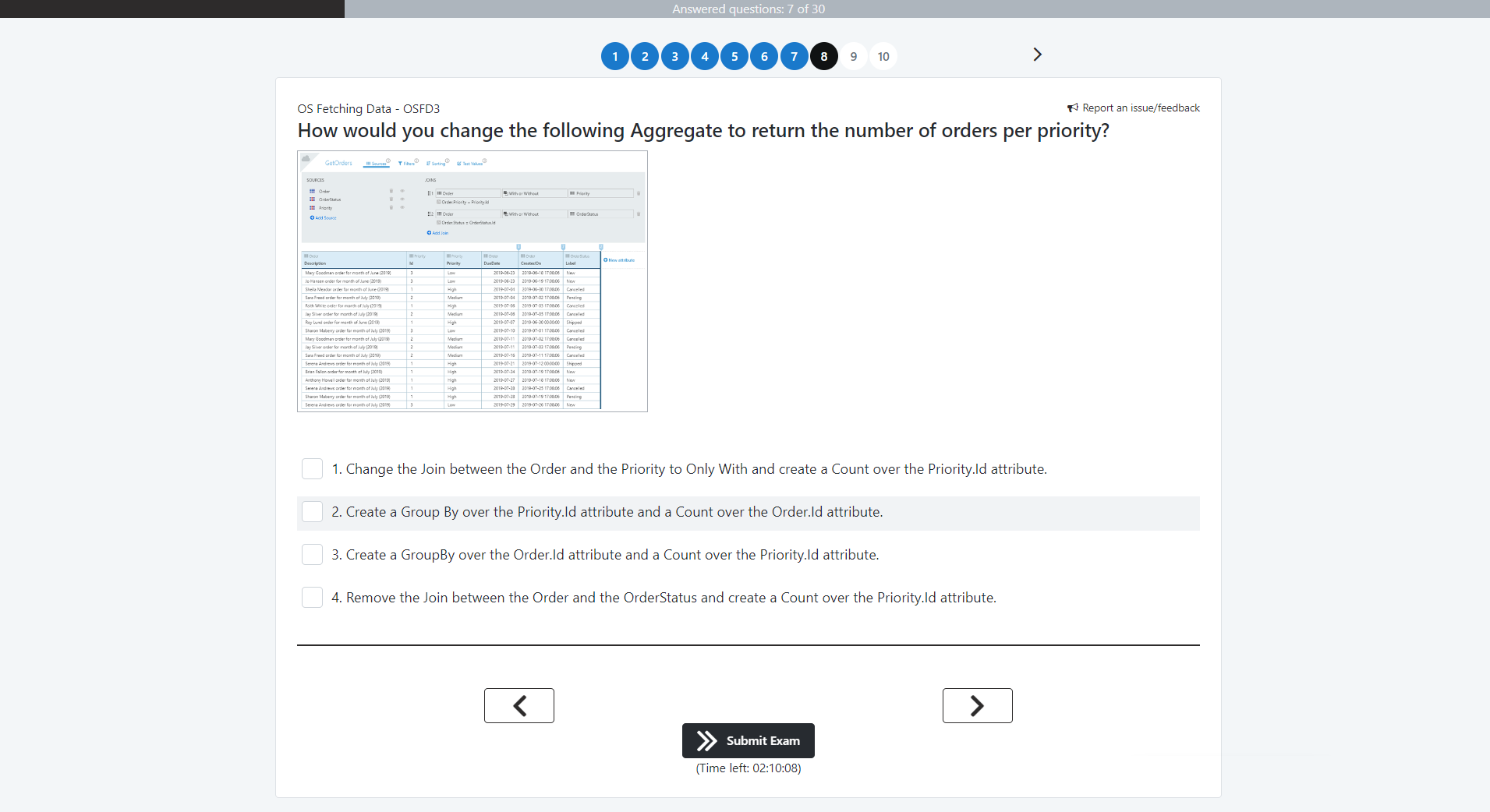Open the Report an issue/feedback link
The image size is (1490, 812).
[1141, 108]
